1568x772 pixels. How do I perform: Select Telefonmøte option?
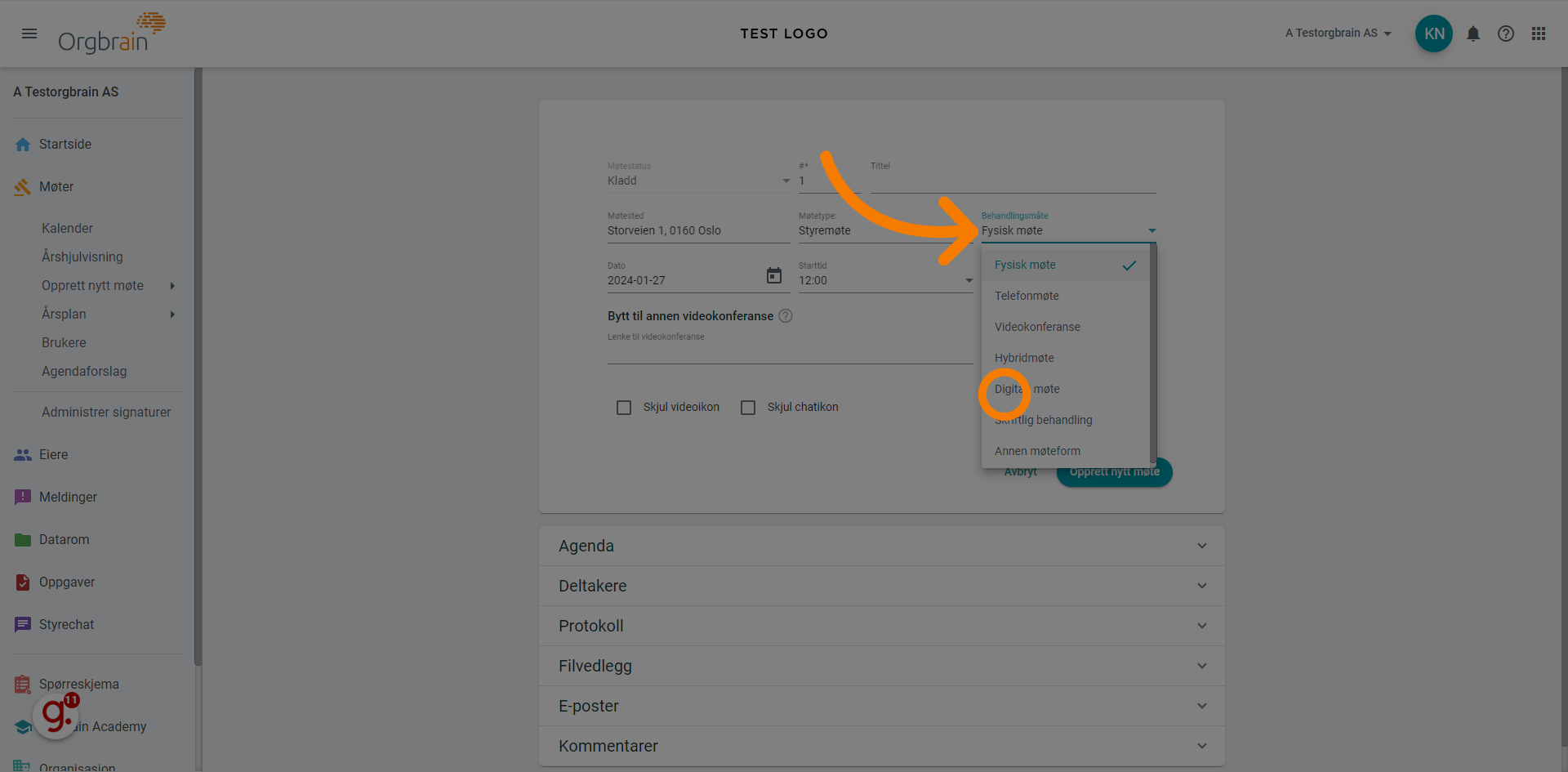1066,296
